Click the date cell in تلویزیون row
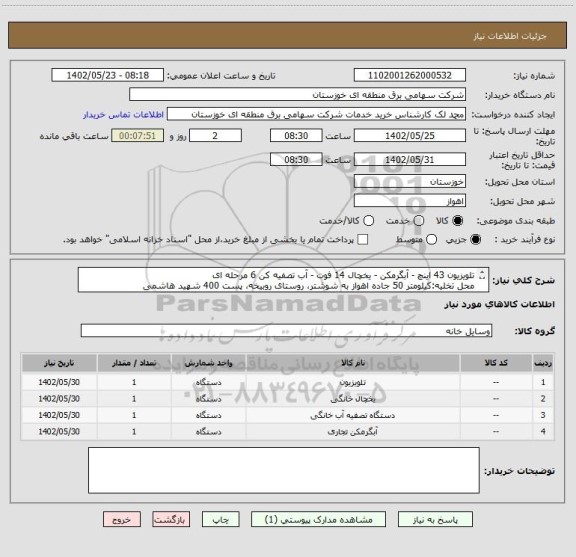Image resolution: width=576 pixels, height=557 pixels. 59,382
